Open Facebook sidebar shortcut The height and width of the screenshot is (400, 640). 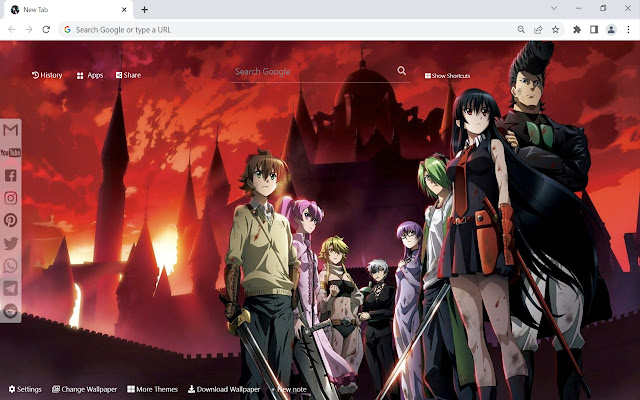pos(11,176)
